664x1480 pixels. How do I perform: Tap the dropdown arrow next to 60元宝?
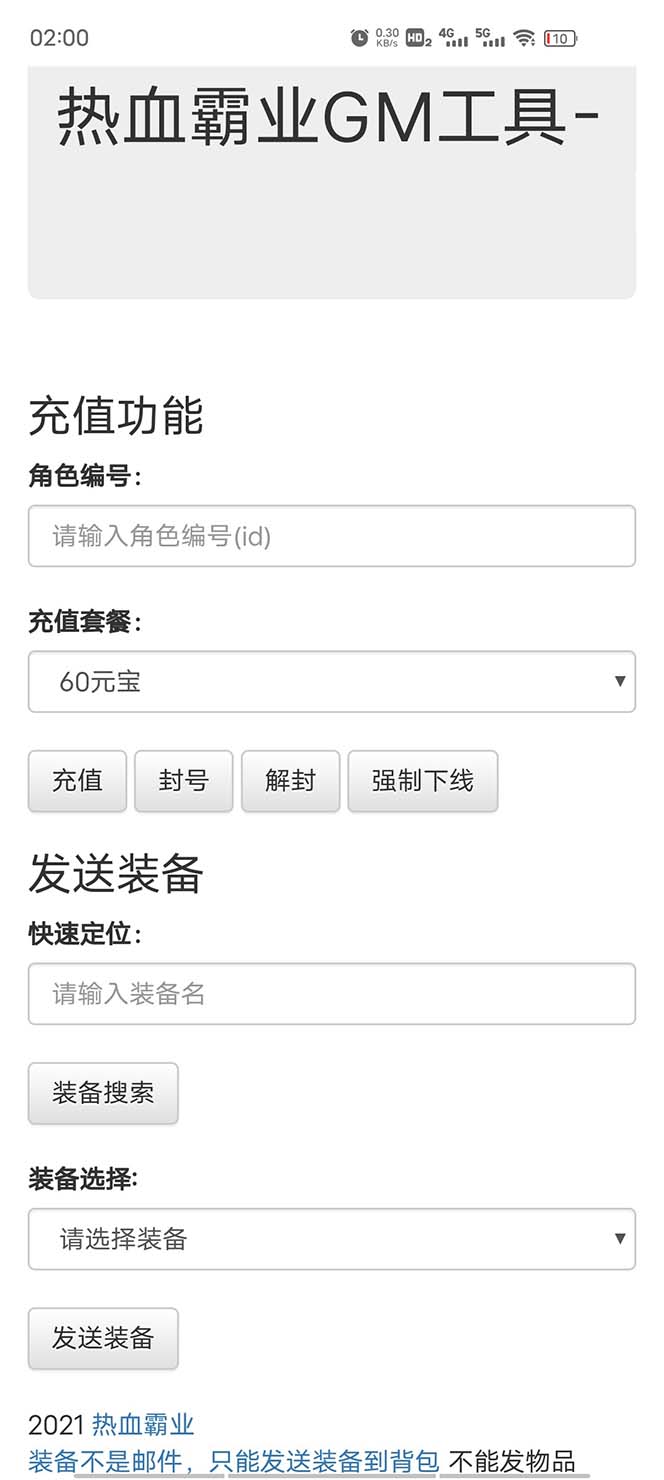tap(621, 681)
